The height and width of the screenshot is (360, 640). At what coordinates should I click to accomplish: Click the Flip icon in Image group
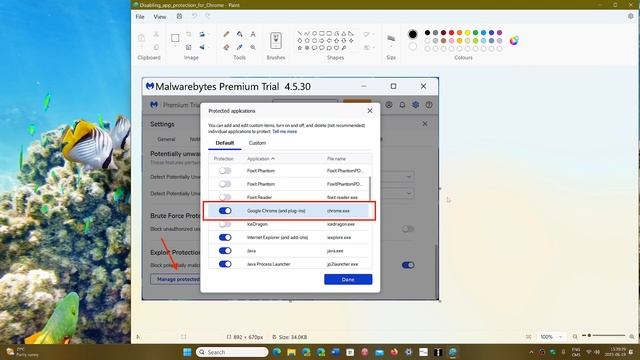click(x=202, y=47)
